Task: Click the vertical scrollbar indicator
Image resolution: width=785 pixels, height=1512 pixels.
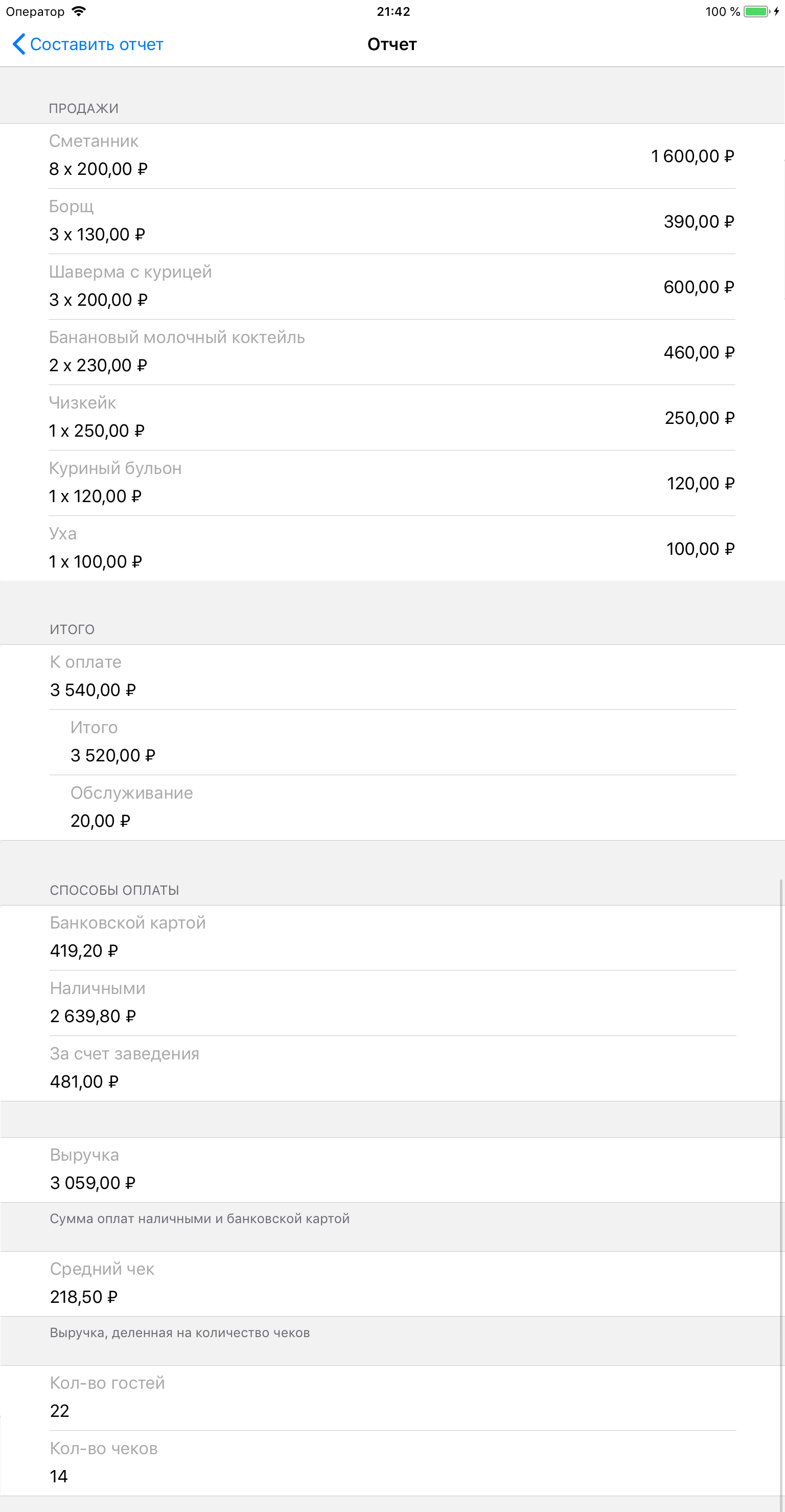Action: (x=781, y=1174)
